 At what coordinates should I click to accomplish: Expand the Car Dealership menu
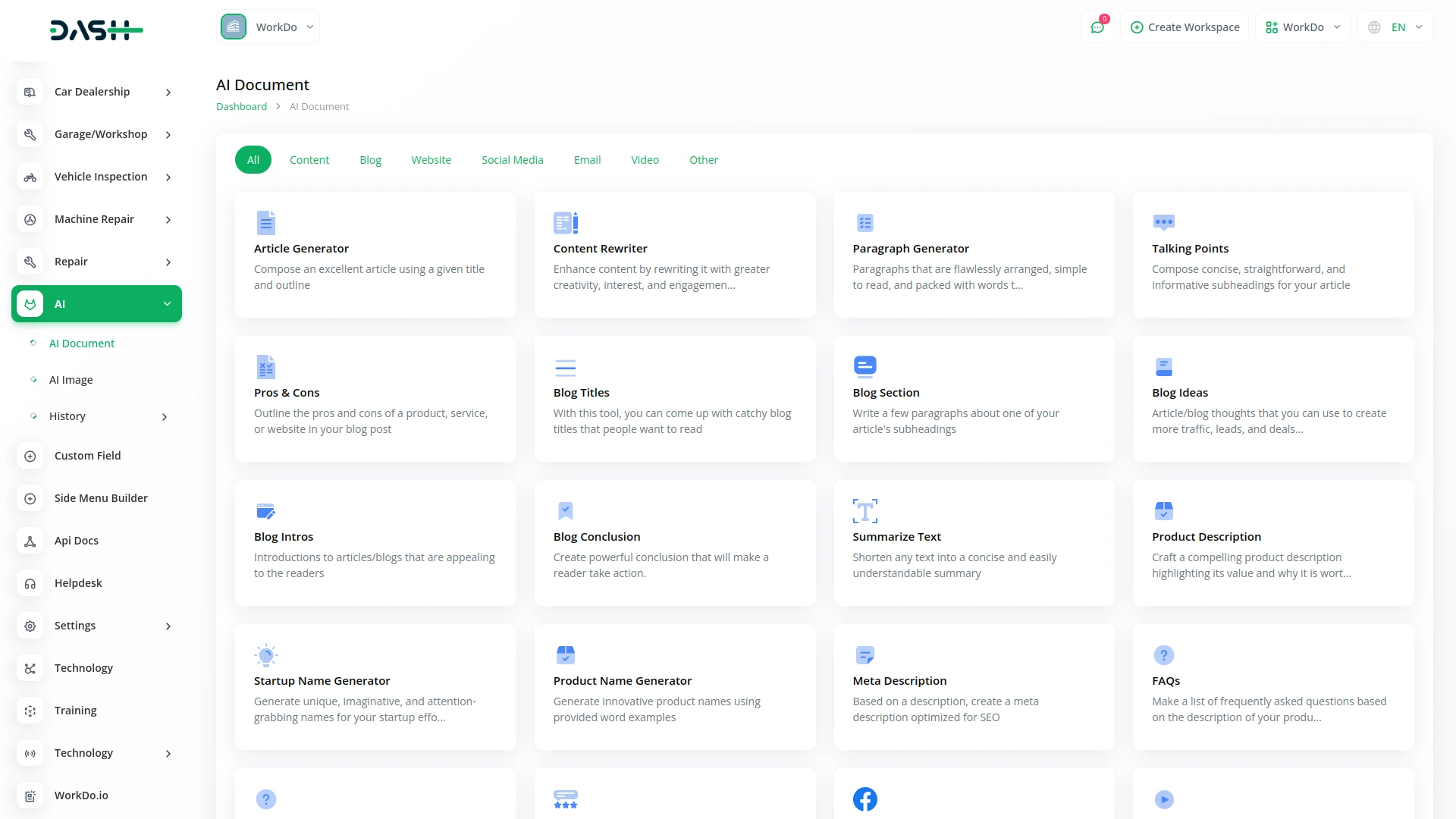[168, 93]
